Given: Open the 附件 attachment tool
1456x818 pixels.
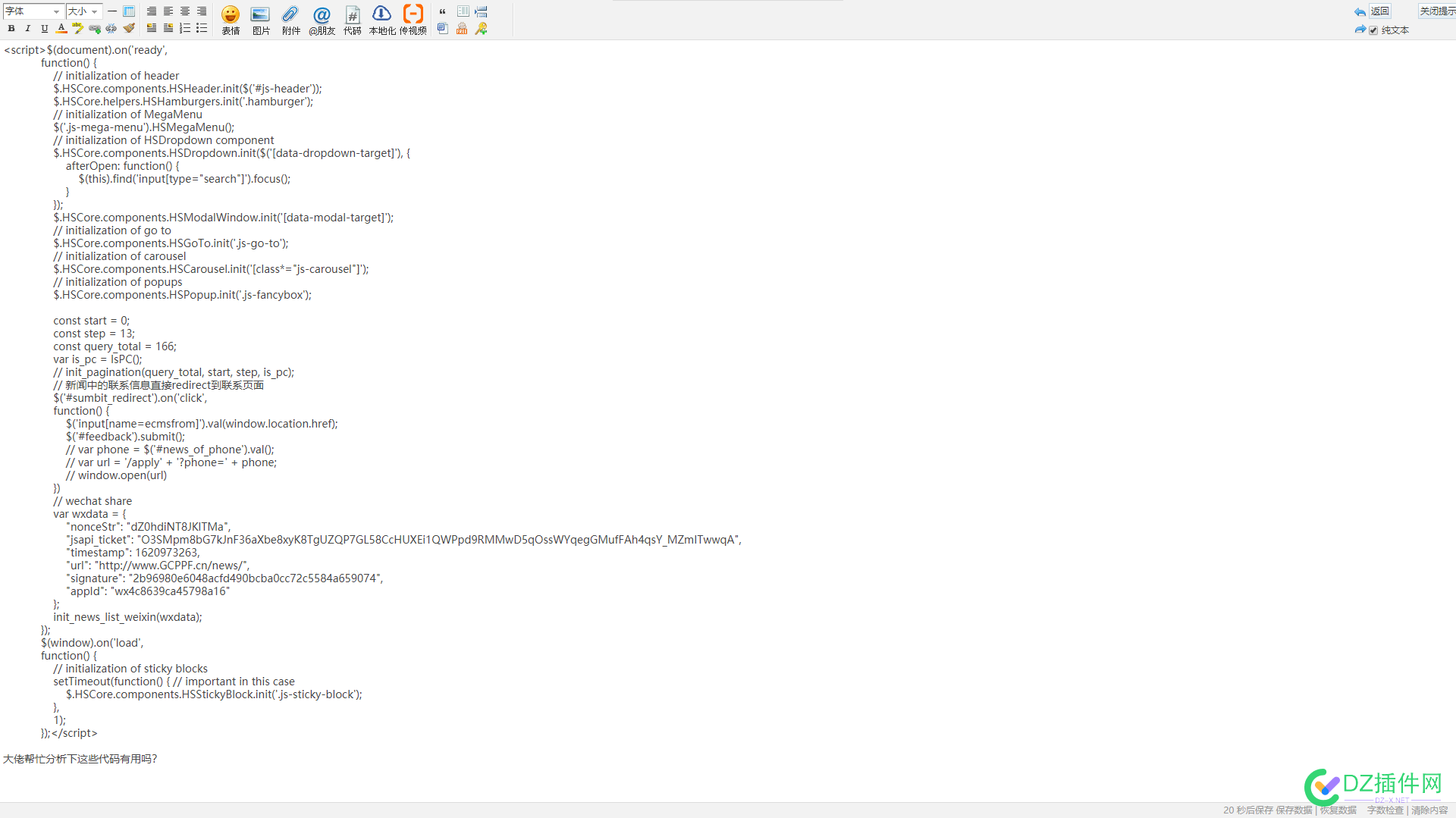Looking at the screenshot, I should click(x=291, y=20).
